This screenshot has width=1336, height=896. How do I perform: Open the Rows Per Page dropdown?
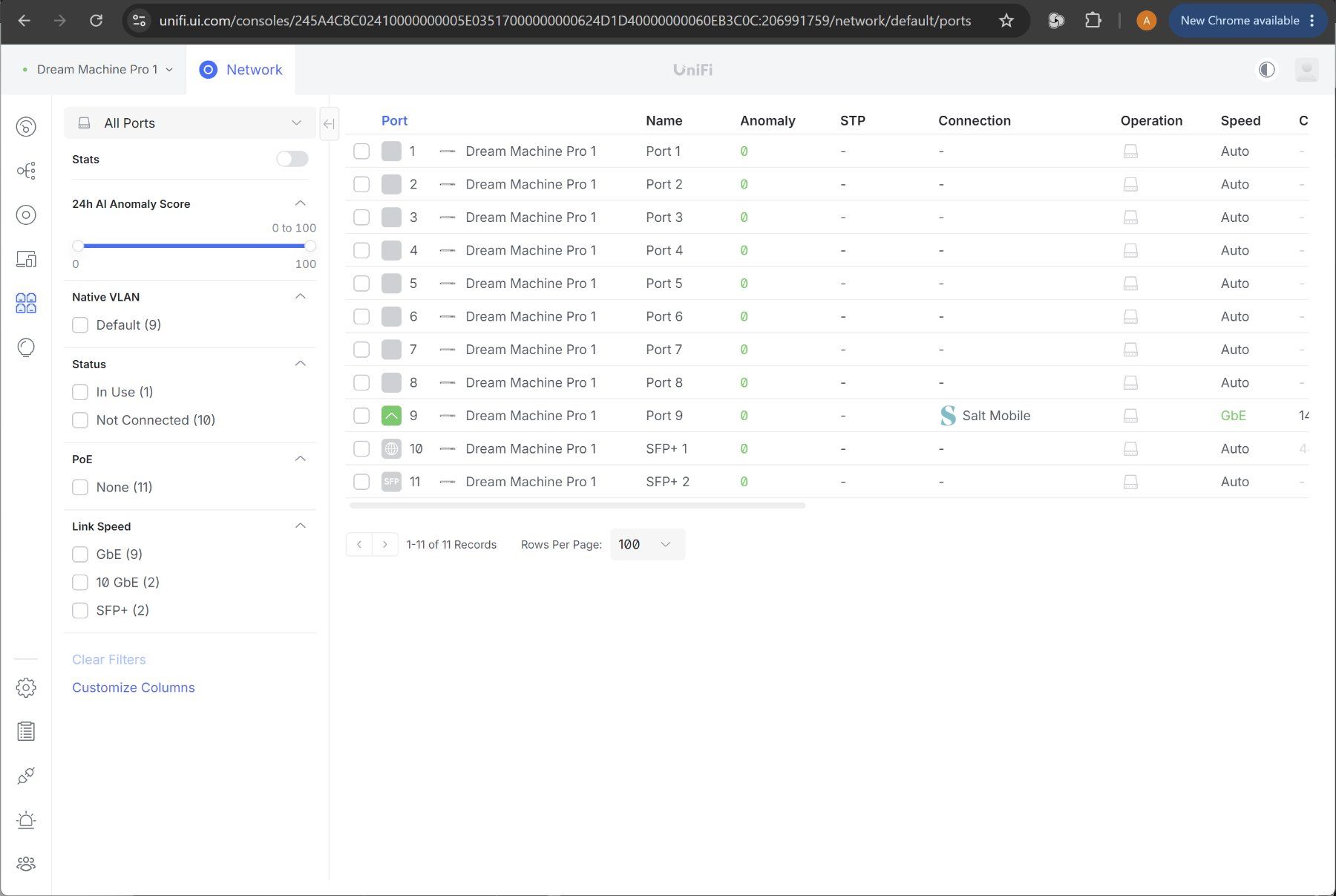pyautogui.click(x=647, y=545)
